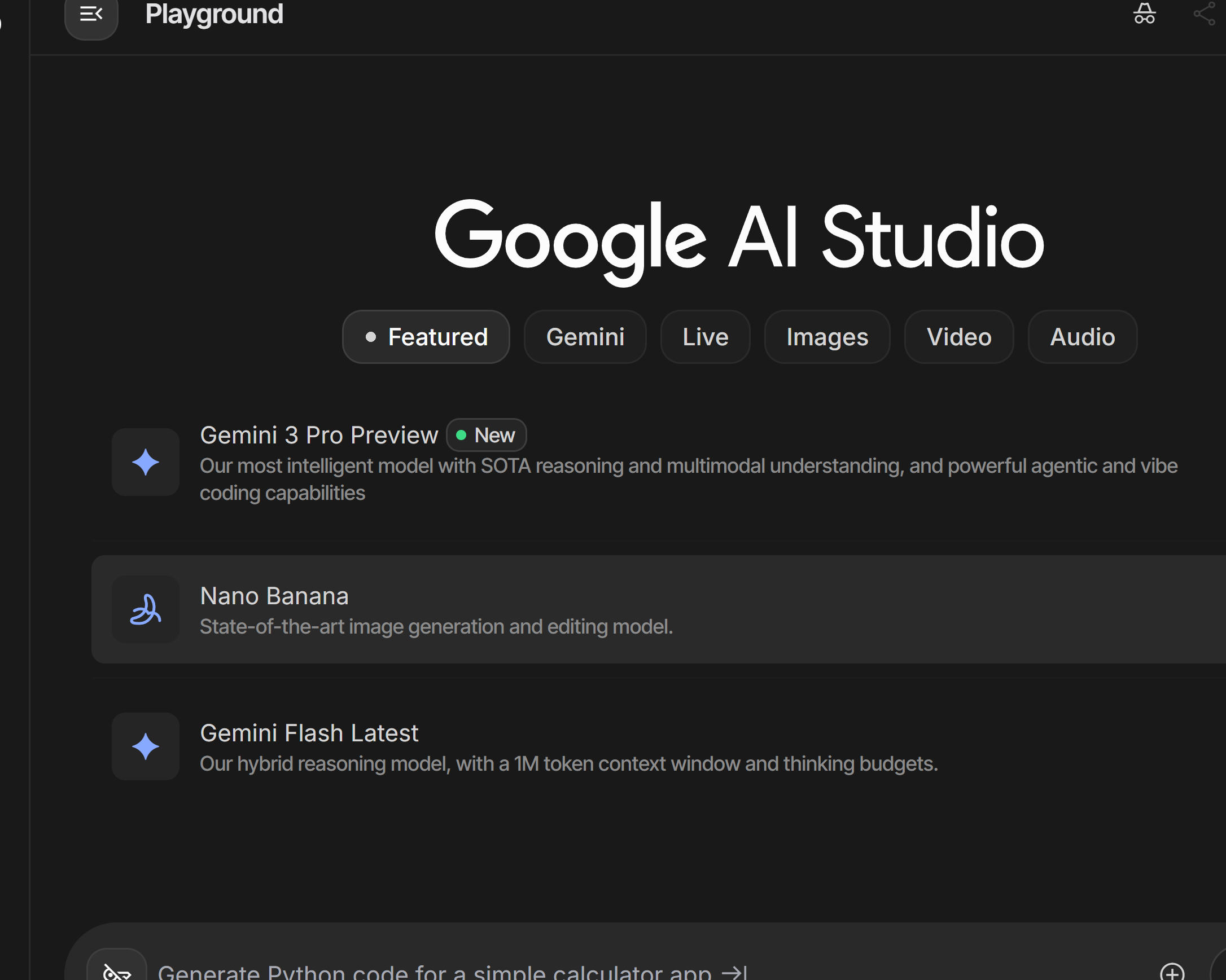Image resolution: width=1226 pixels, height=980 pixels.
Task: Open temporary chat via the incognito icon
Action: (x=1144, y=14)
